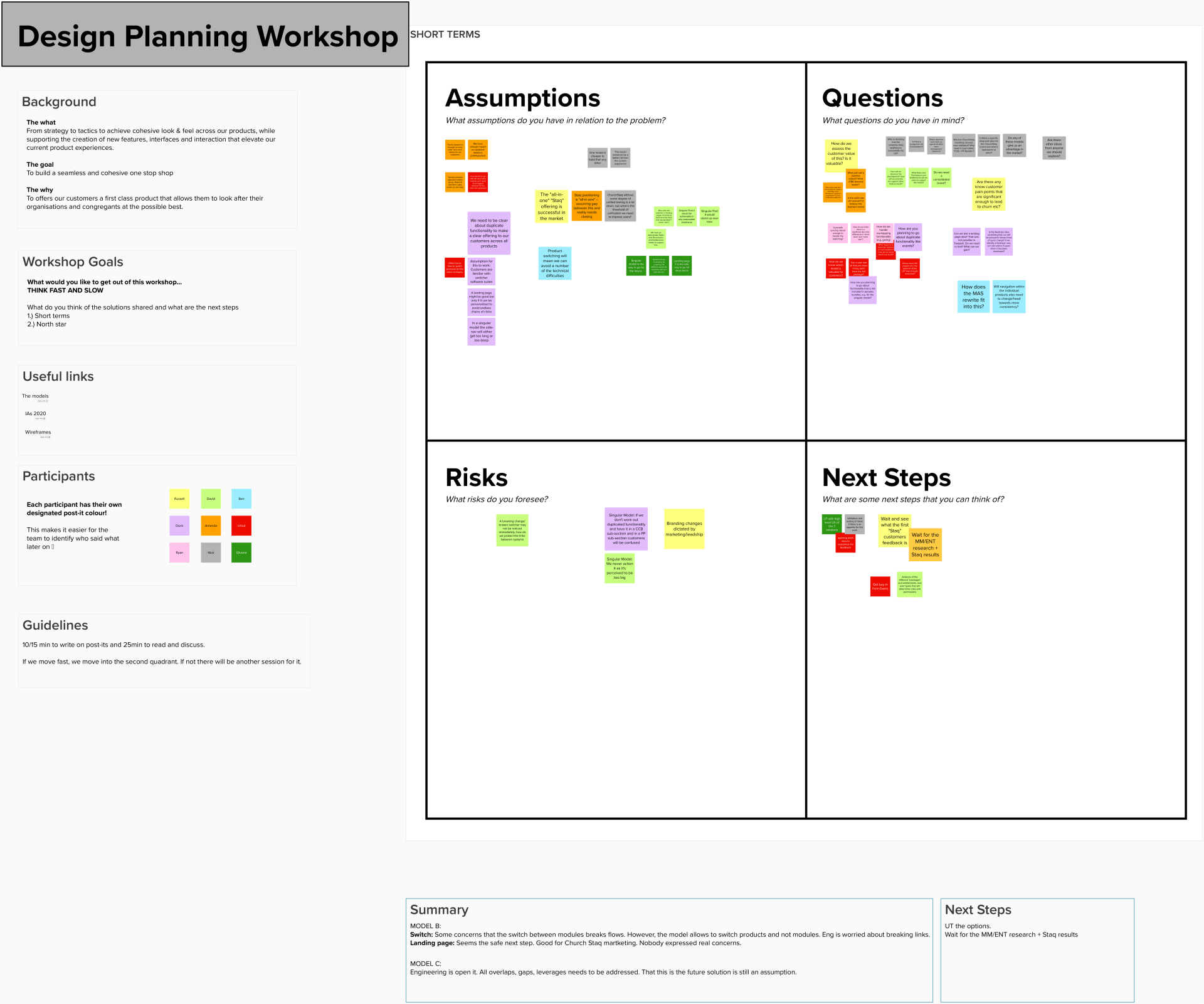Select Amanda's orange participant post-it
1204x1004 pixels.
click(211, 526)
